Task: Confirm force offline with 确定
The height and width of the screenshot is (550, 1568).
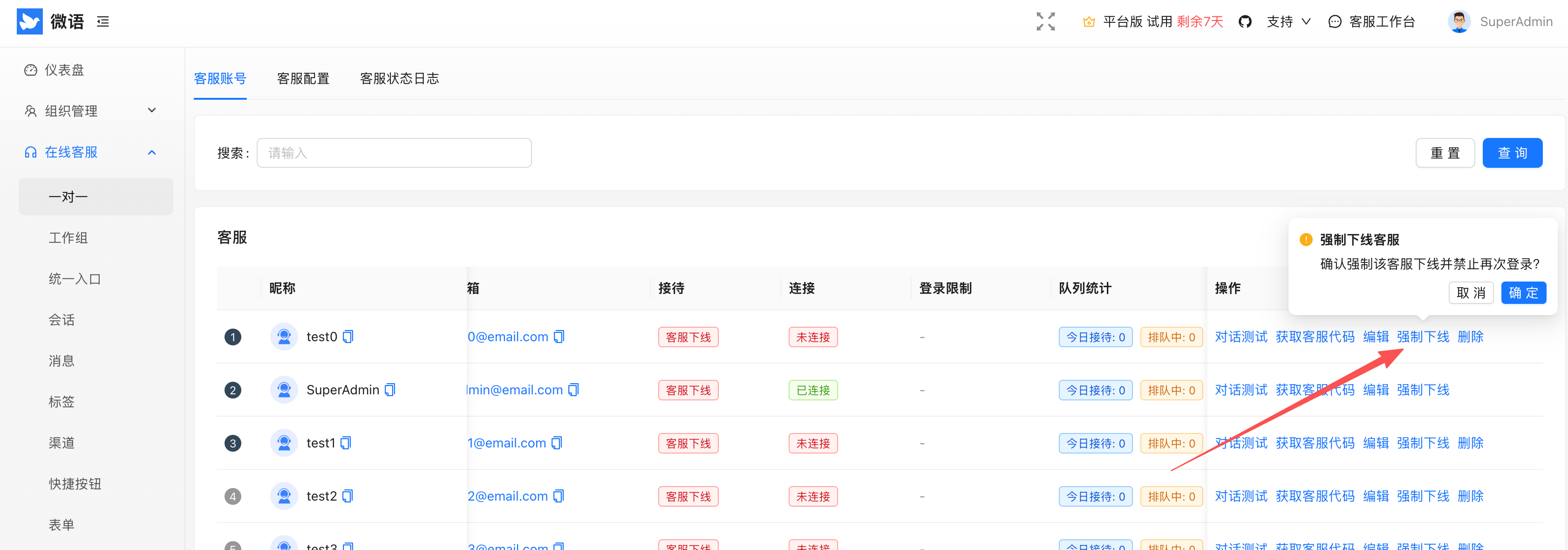Action: [x=1524, y=293]
